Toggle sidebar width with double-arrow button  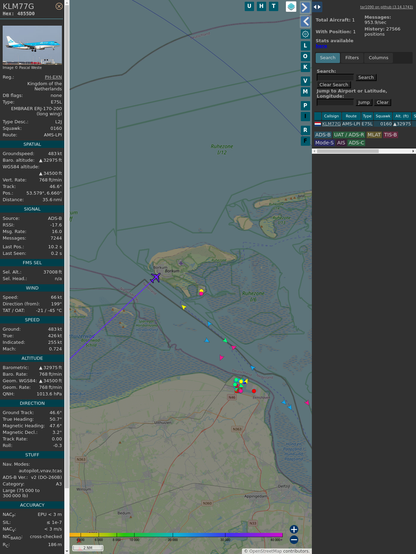tap(317, 7)
